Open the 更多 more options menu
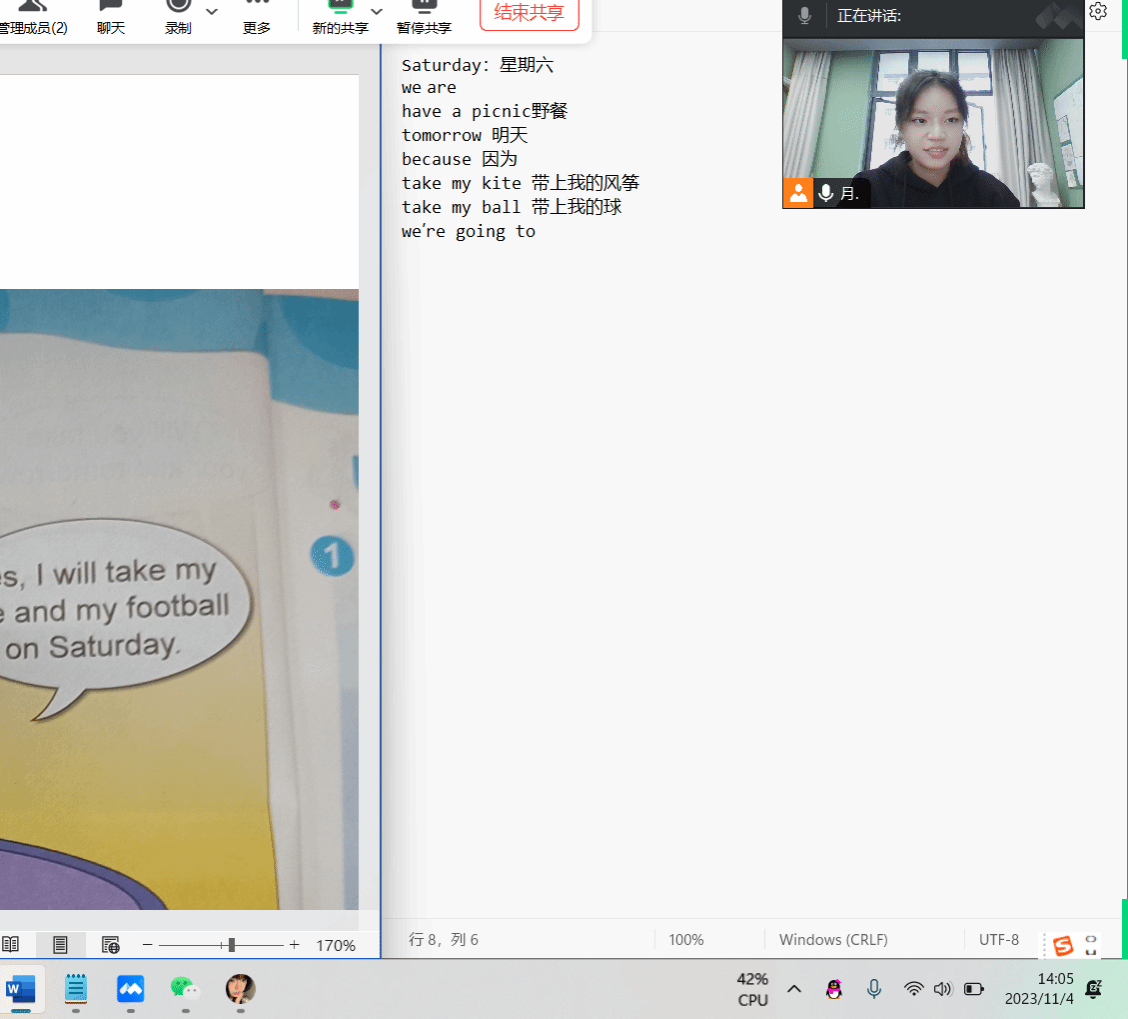The width and height of the screenshot is (1128, 1019). pyautogui.click(x=257, y=18)
